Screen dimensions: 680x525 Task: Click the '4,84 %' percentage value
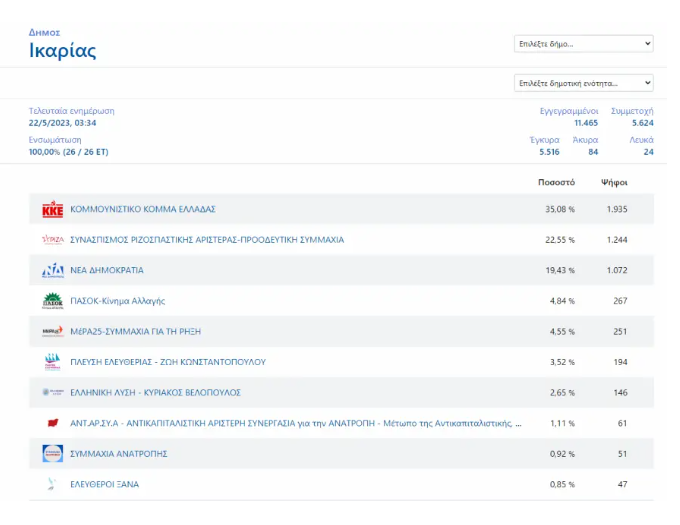562,301
